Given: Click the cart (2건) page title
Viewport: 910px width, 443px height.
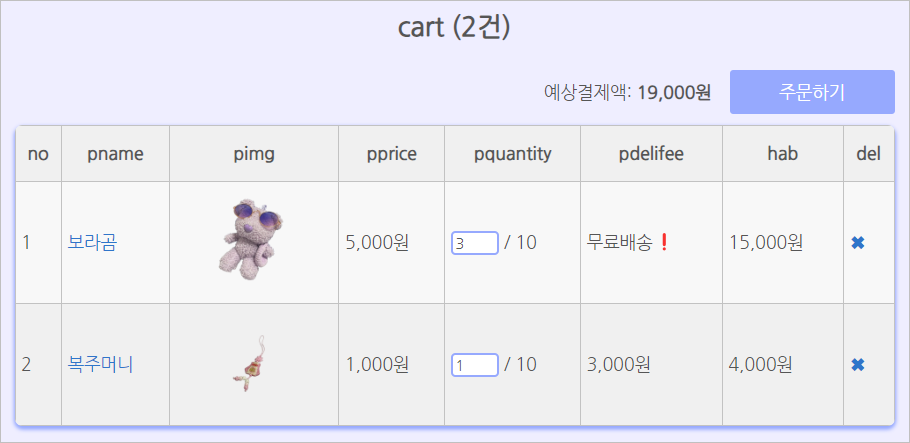Looking at the screenshot, I should (x=454, y=28).
